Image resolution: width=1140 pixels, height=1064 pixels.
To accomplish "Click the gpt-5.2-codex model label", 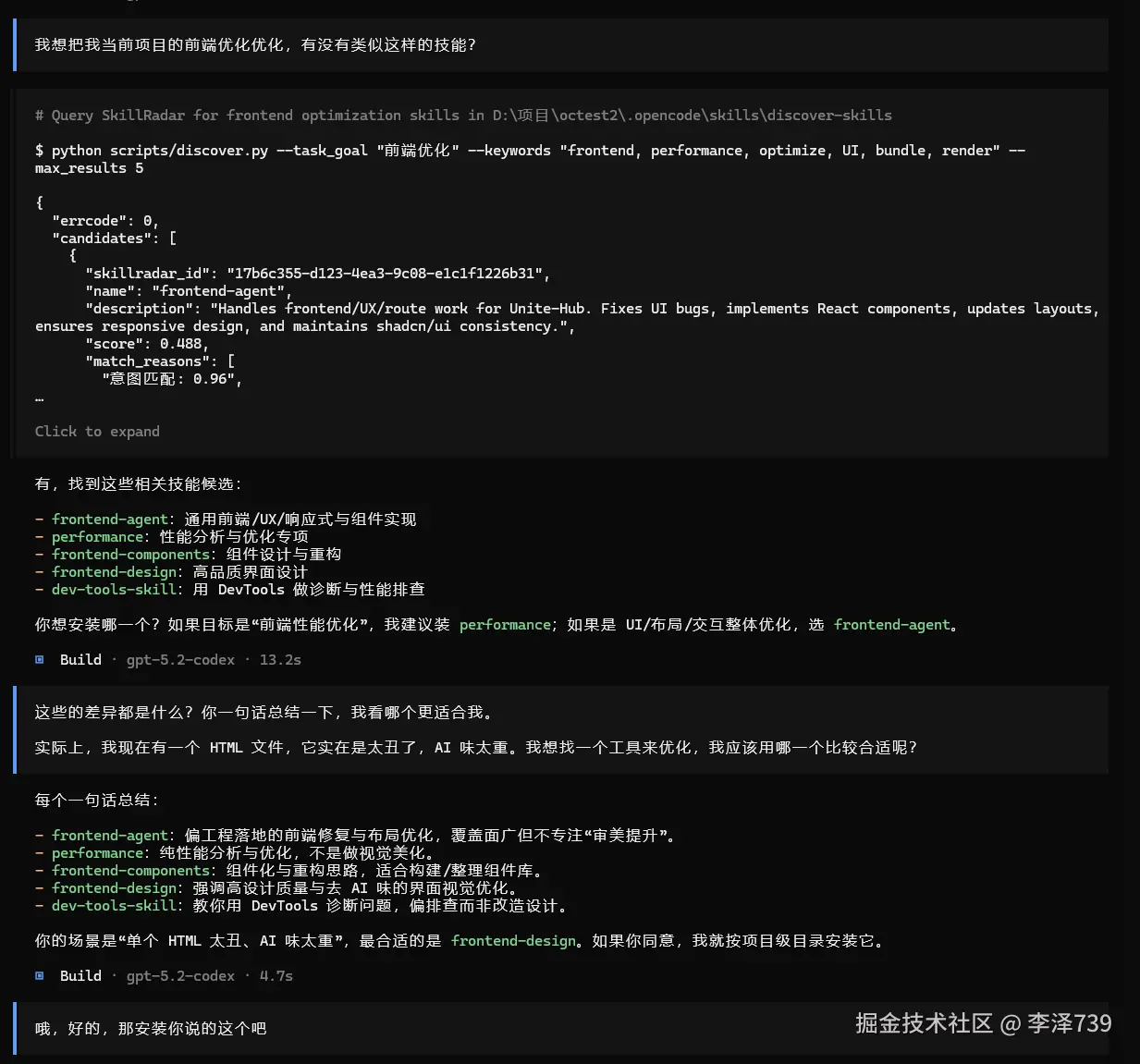I will point(180,659).
